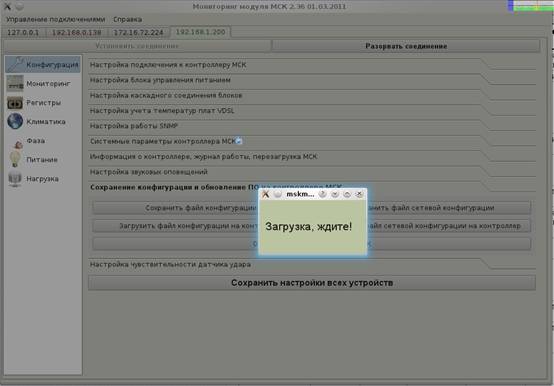
Task: Switch to the 172.16.72.224 tab
Action: coord(138,32)
